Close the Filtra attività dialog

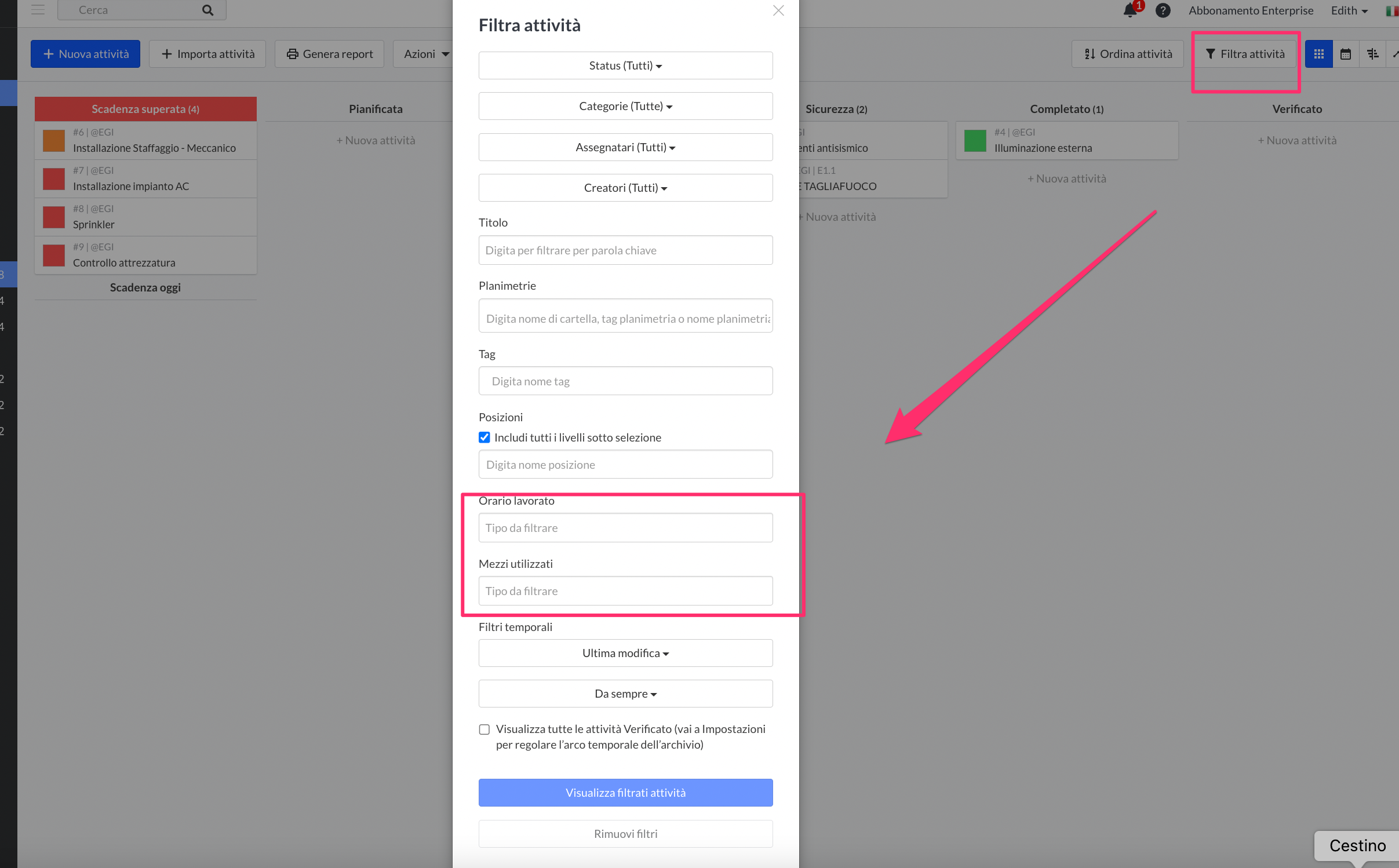click(x=778, y=10)
